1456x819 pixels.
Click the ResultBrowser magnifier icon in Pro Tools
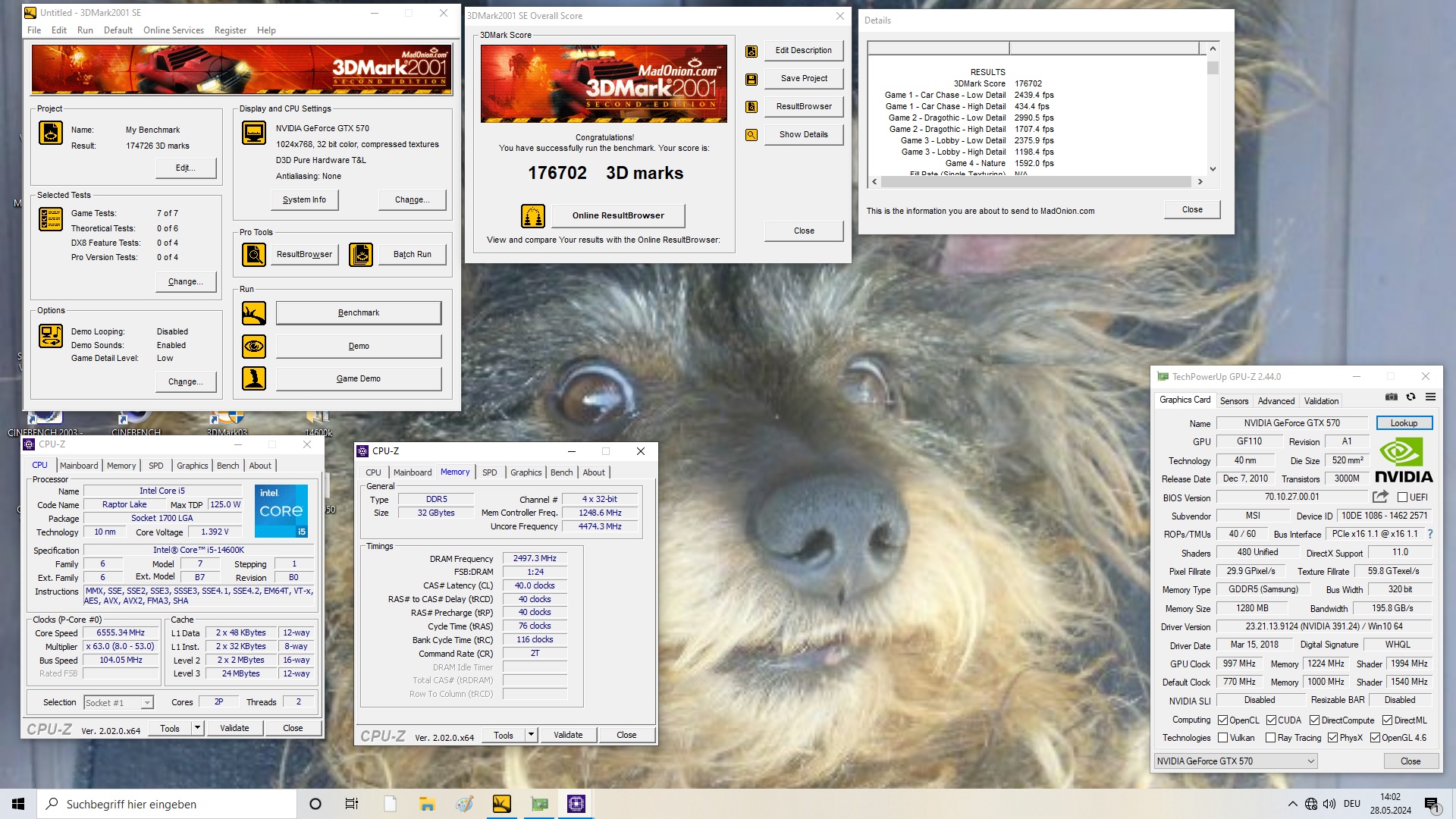pos(254,255)
